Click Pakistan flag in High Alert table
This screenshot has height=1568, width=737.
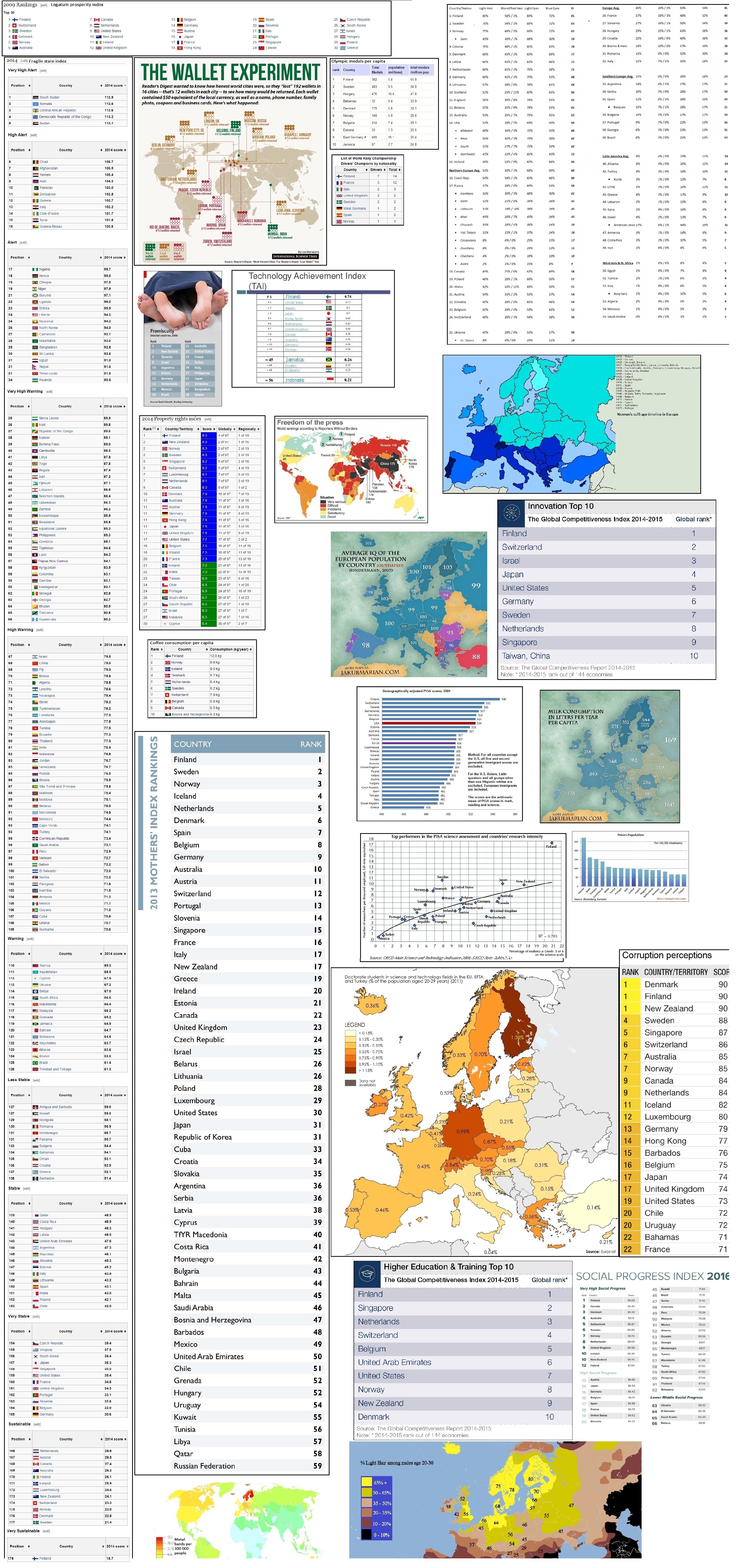35,188
